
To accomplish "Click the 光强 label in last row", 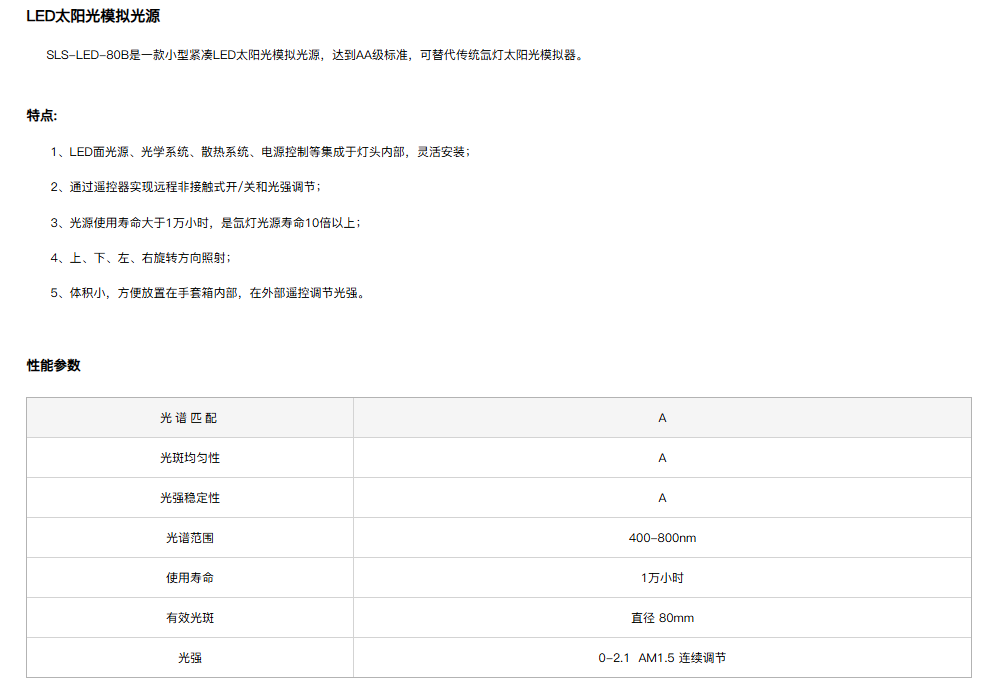I will click(190, 658).
